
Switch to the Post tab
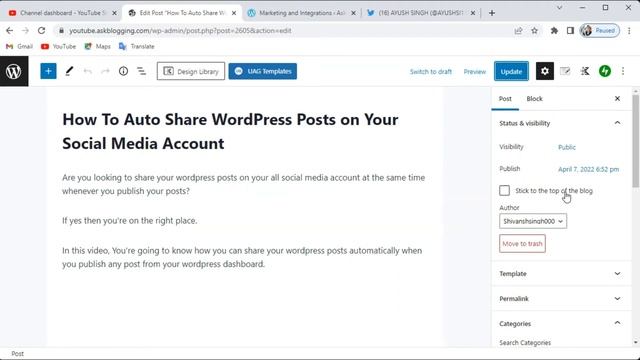click(505, 99)
